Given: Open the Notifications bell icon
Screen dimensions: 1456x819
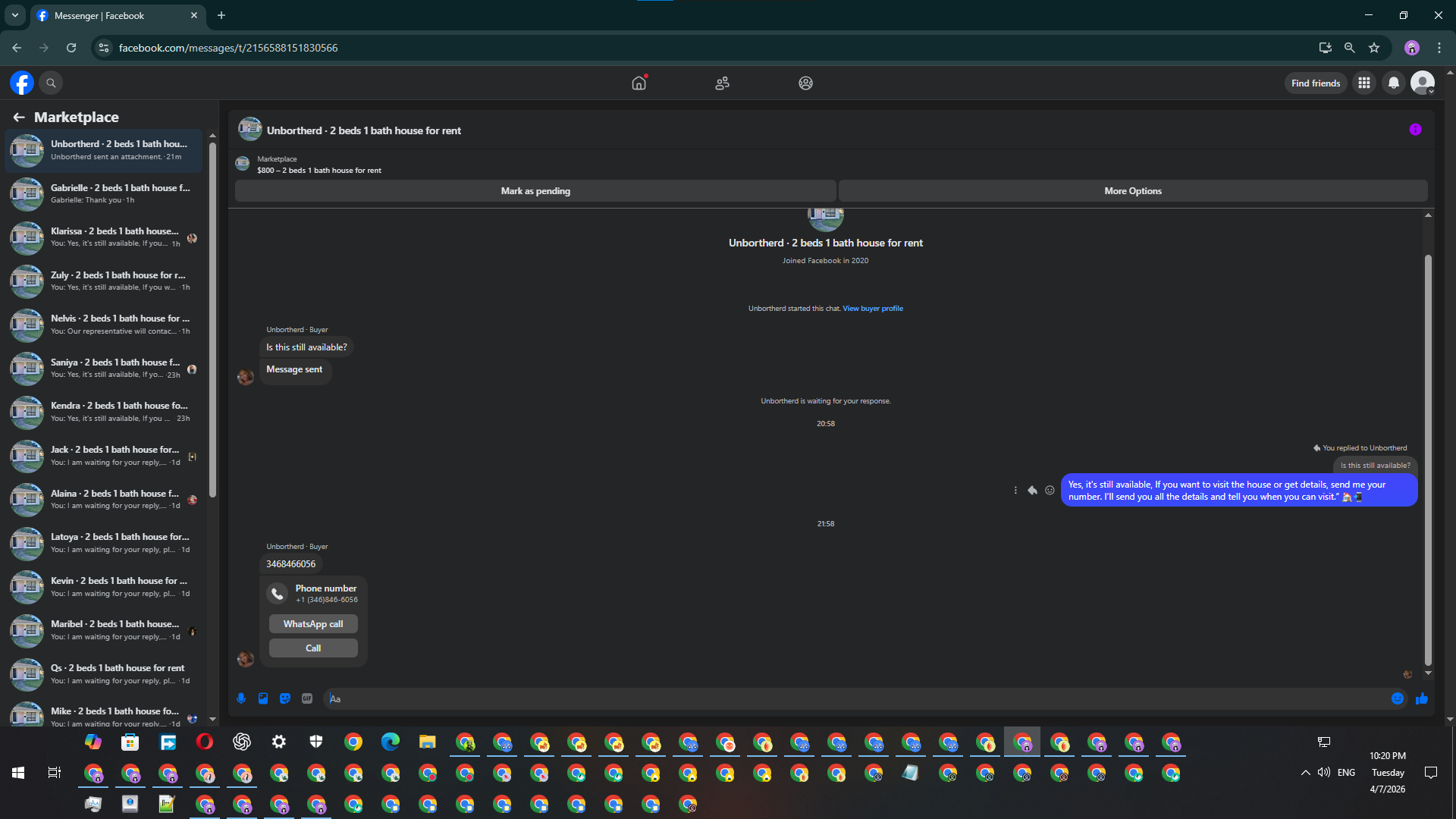Looking at the screenshot, I should pyautogui.click(x=1394, y=83).
